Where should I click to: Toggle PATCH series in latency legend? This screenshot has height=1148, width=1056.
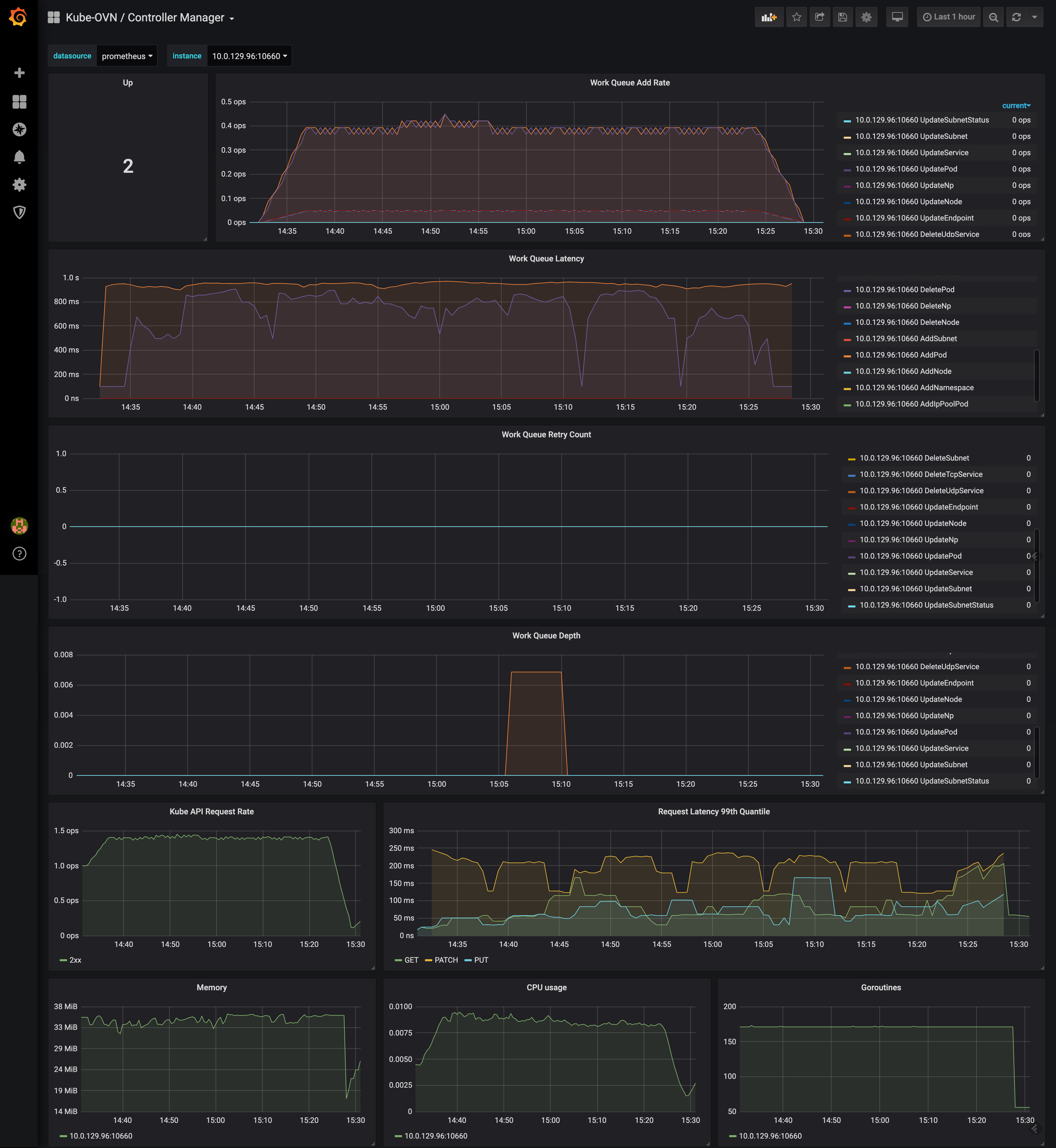[446, 960]
